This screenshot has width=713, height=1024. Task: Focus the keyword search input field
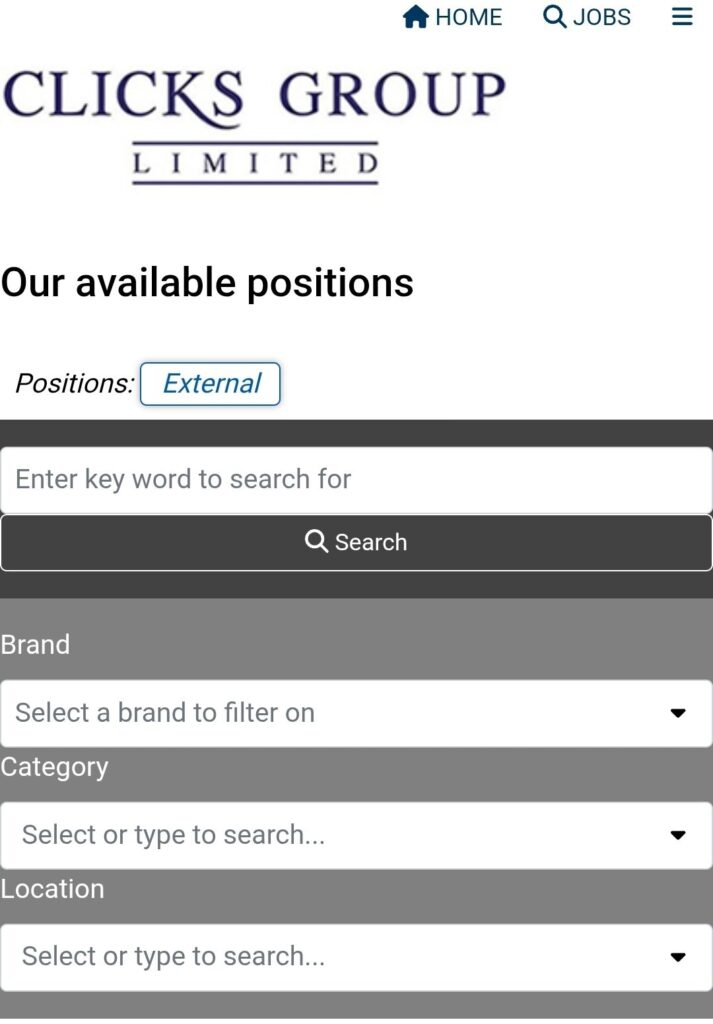[356, 479]
